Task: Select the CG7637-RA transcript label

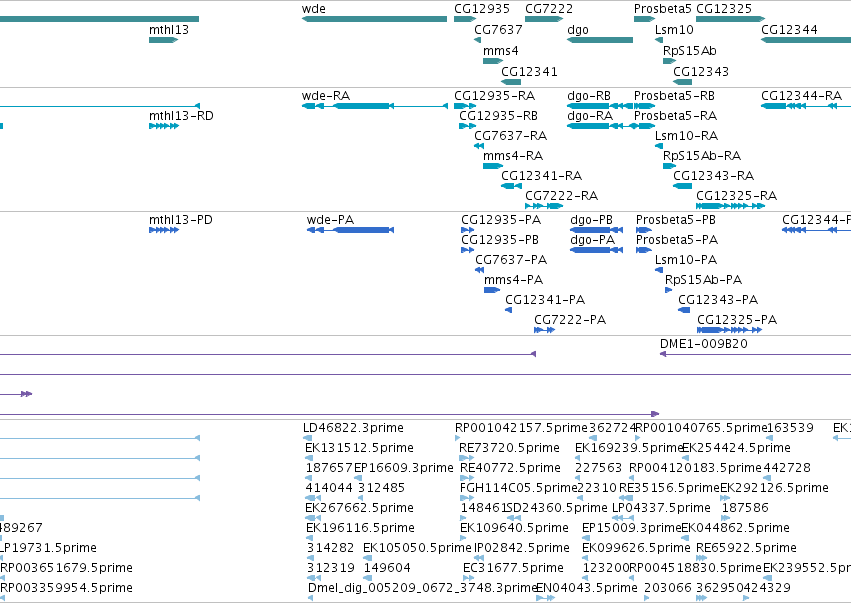Action: 510,136
